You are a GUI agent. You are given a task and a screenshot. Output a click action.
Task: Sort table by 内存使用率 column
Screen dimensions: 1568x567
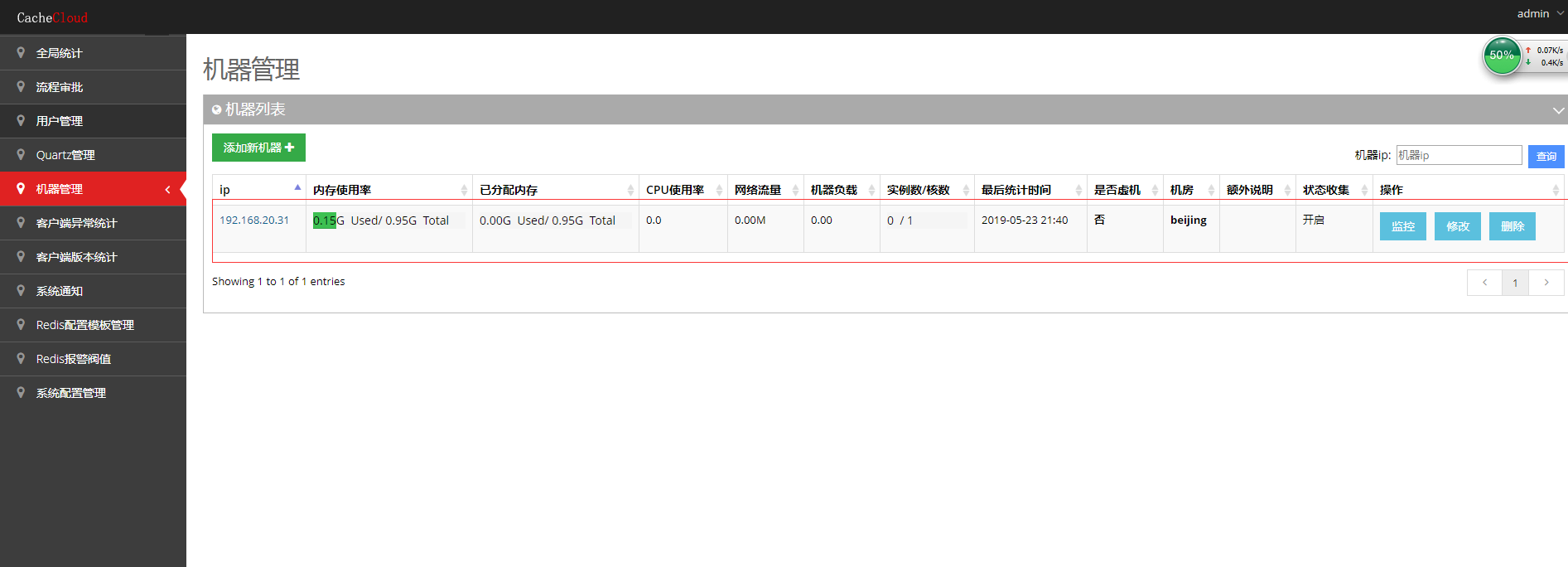[x=389, y=190]
